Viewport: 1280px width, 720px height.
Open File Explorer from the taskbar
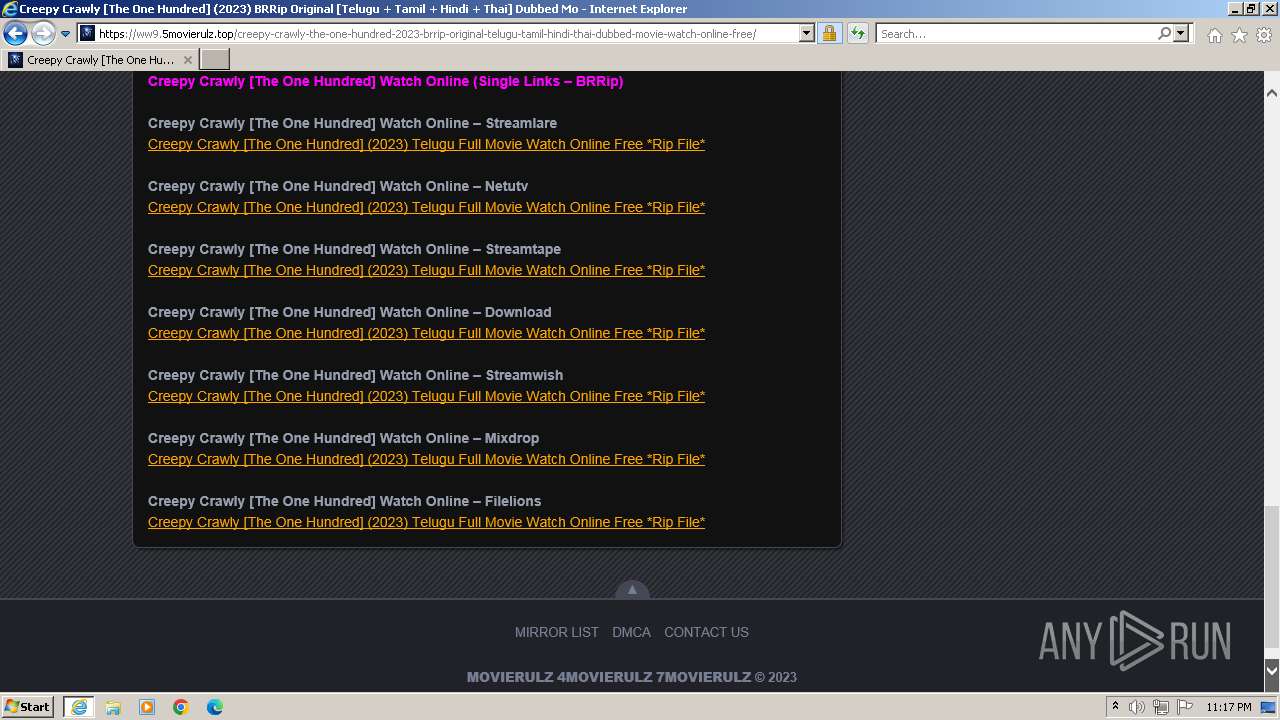[x=113, y=707]
